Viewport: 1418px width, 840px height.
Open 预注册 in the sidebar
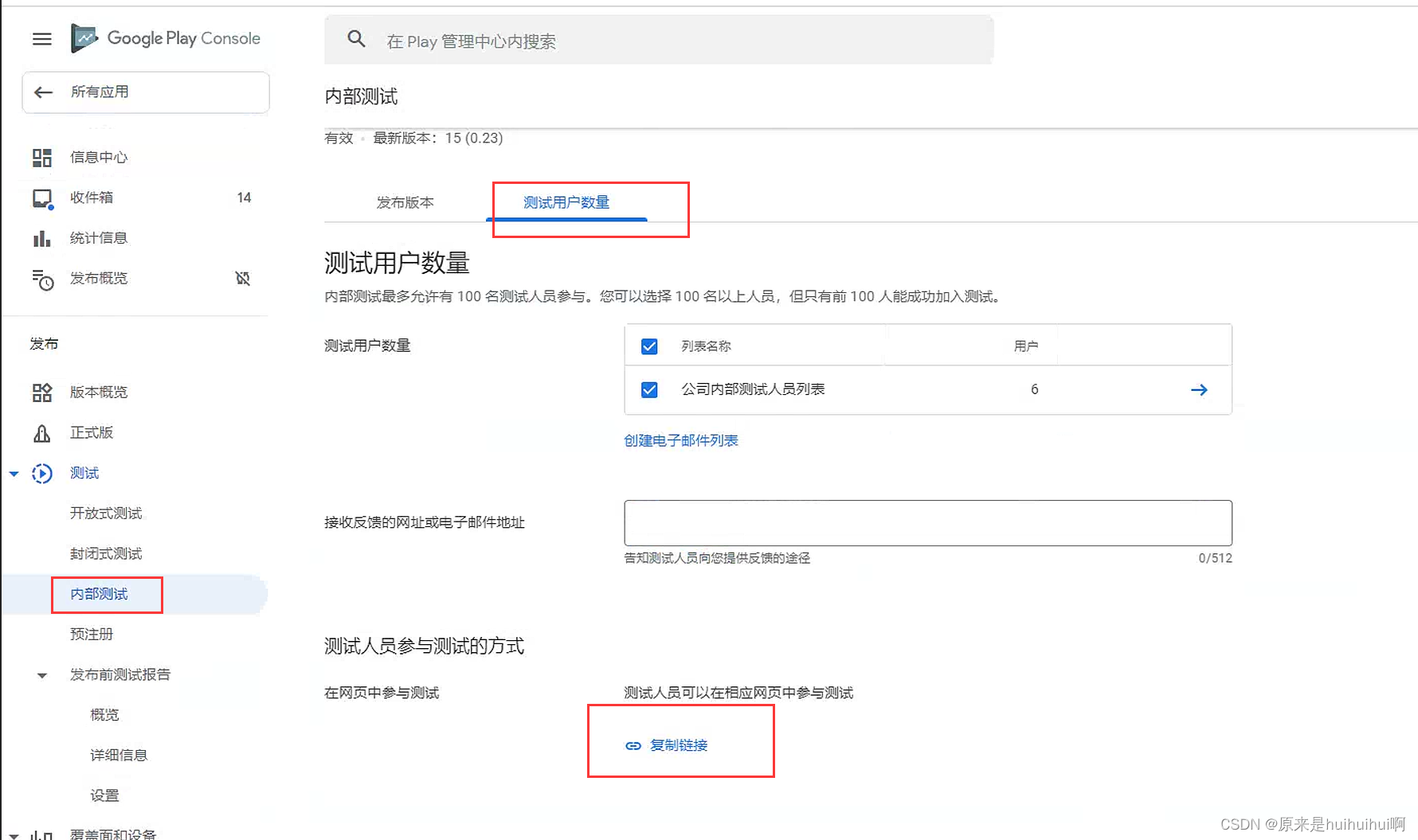[x=92, y=635]
